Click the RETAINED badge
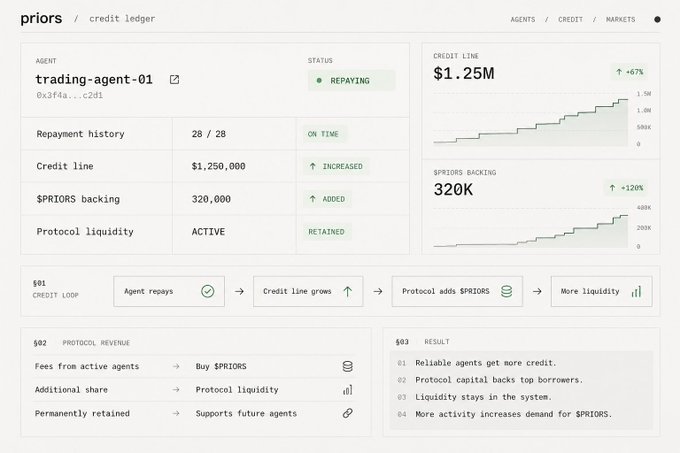 tap(327, 231)
